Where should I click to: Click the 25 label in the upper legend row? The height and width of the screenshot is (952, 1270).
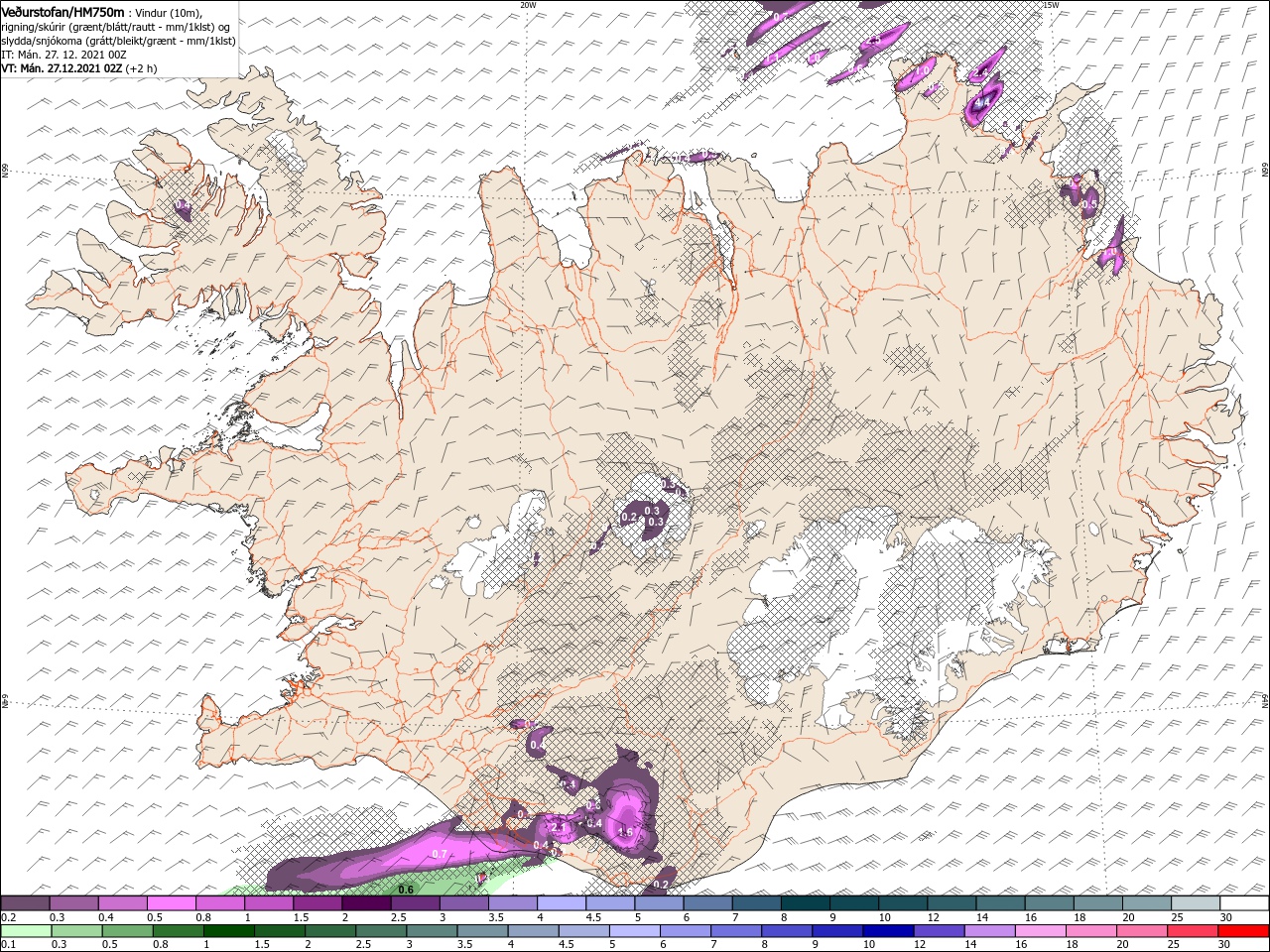coord(1178,918)
